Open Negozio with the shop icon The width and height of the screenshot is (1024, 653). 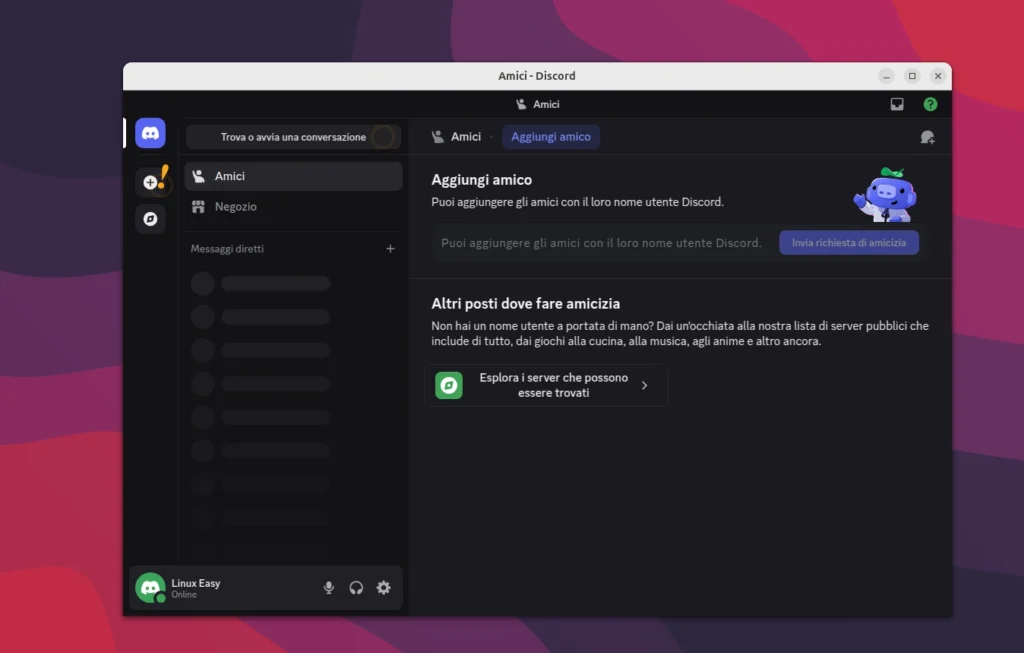click(228, 207)
